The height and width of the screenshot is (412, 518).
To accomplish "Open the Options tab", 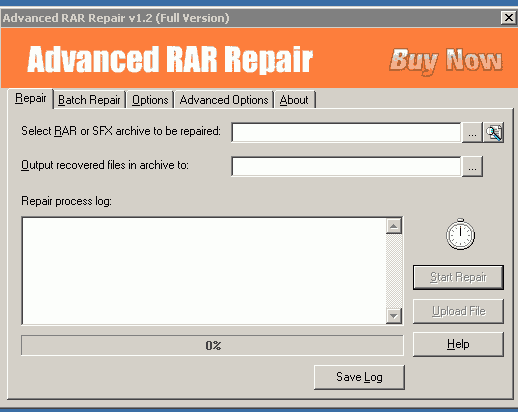I will [150, 100].
